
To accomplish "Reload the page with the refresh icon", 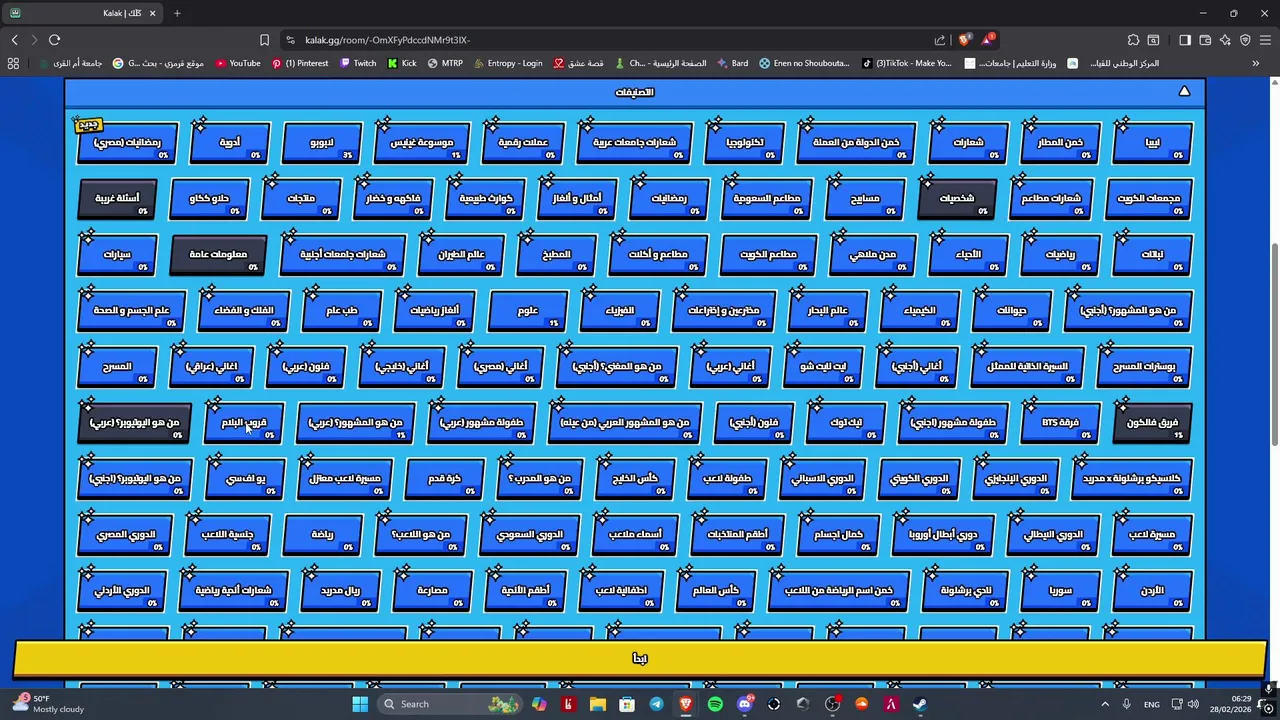I will point(54,40).
